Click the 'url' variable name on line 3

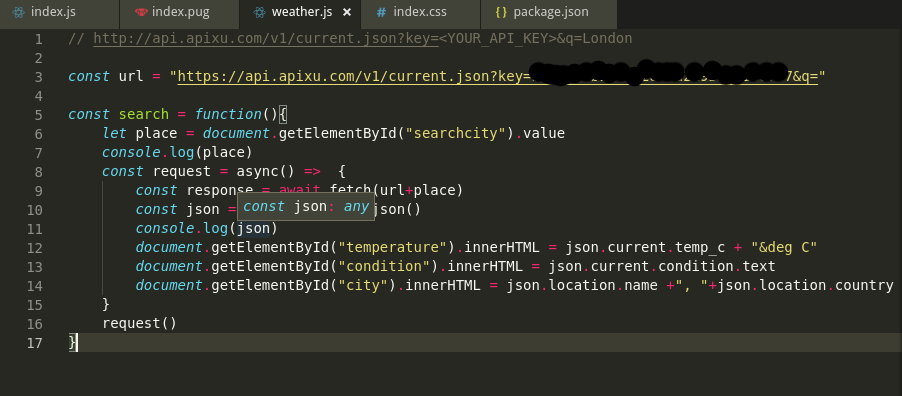tap(131, 77)
